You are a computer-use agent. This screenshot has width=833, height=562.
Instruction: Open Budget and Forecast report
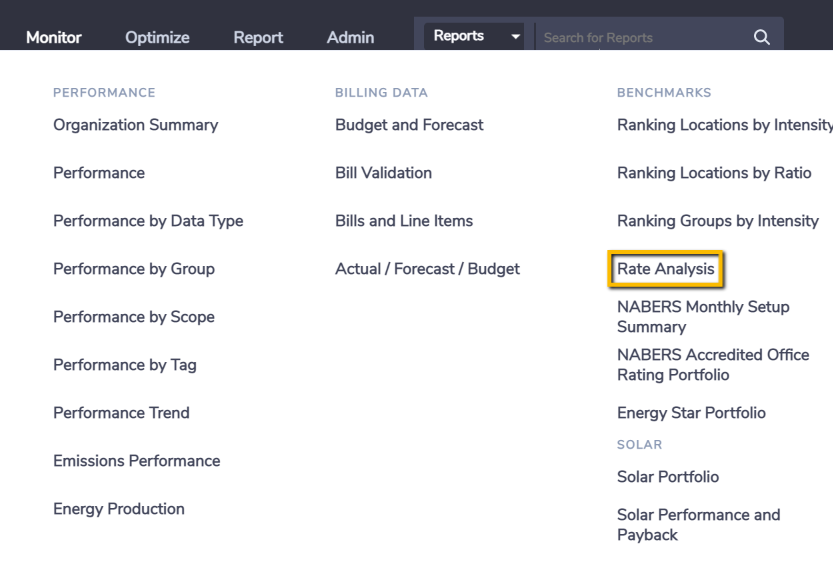409,125
